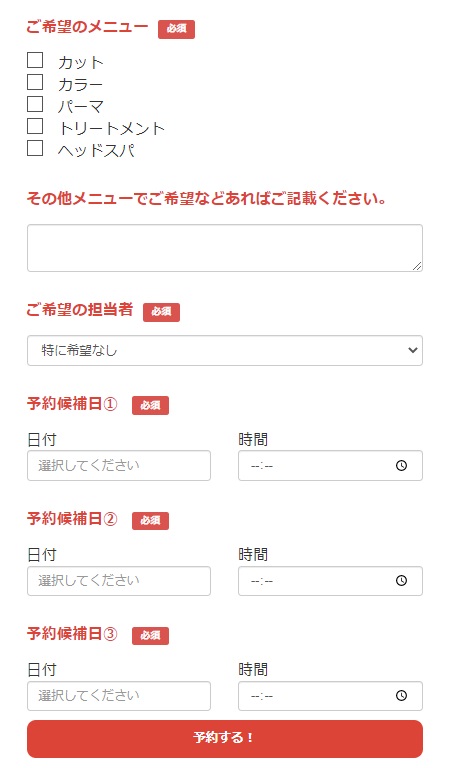This screenshot has width=450, height=768.
Task: Open the date picker for 予約候補日②
Action: (x=119, y=581)
